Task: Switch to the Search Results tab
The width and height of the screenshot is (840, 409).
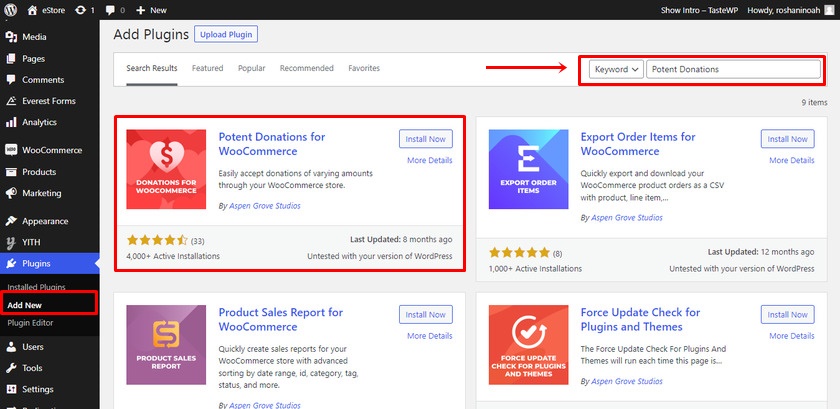Action: [x=152, y=68]
